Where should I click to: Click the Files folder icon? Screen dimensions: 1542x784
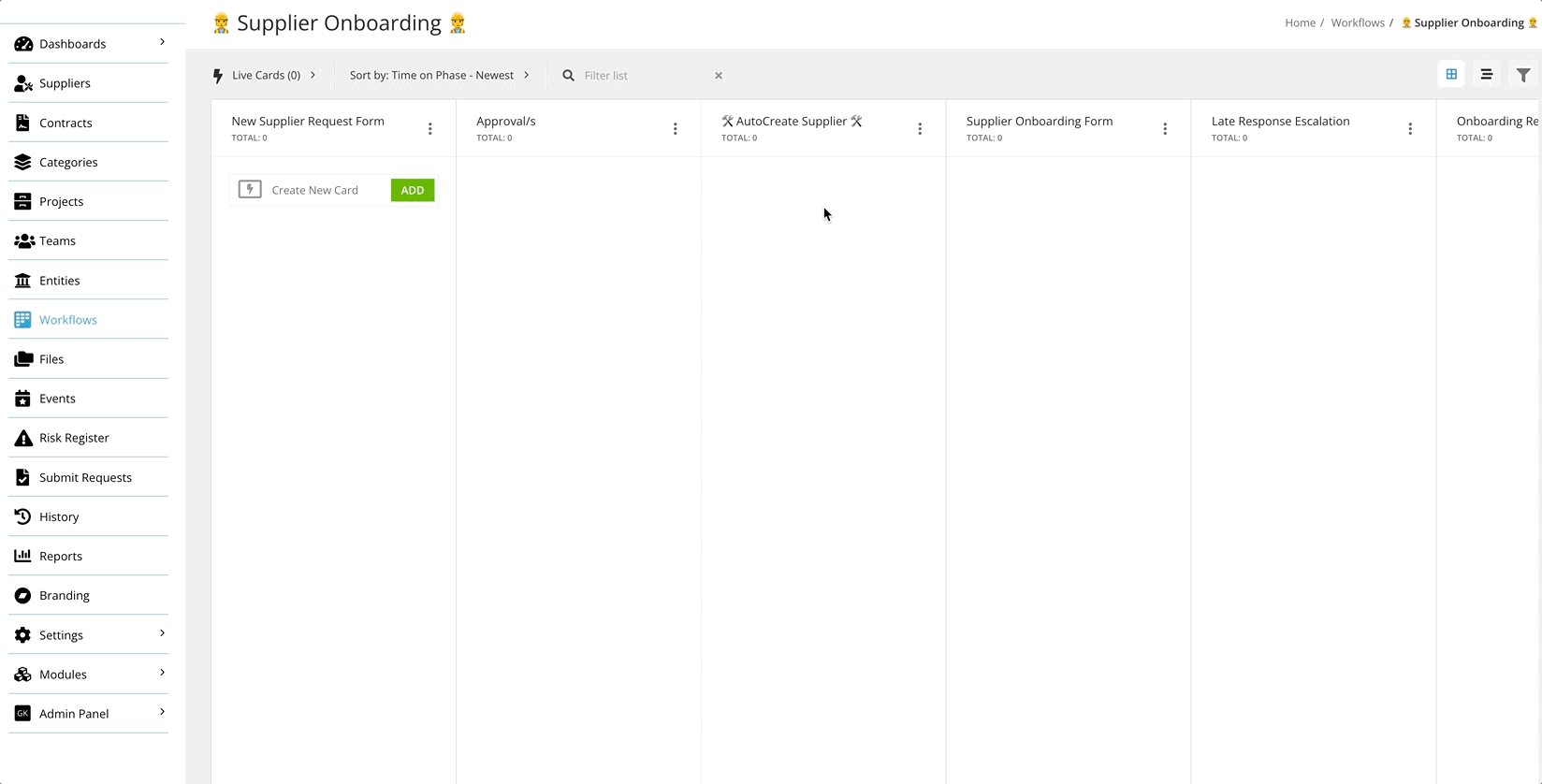tap(23, 359)
